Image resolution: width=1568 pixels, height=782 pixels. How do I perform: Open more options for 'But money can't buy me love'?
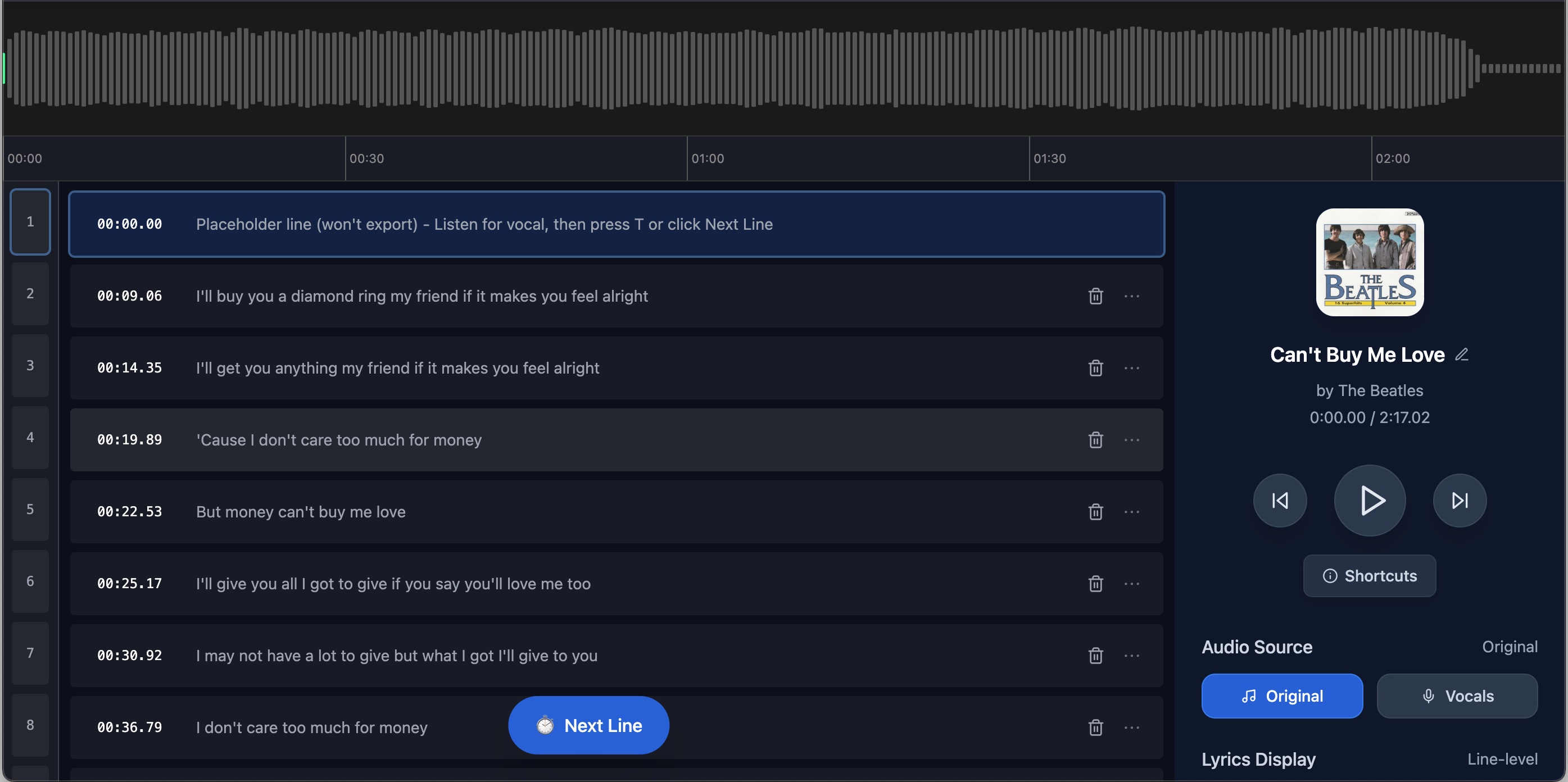click(1131, 511)
